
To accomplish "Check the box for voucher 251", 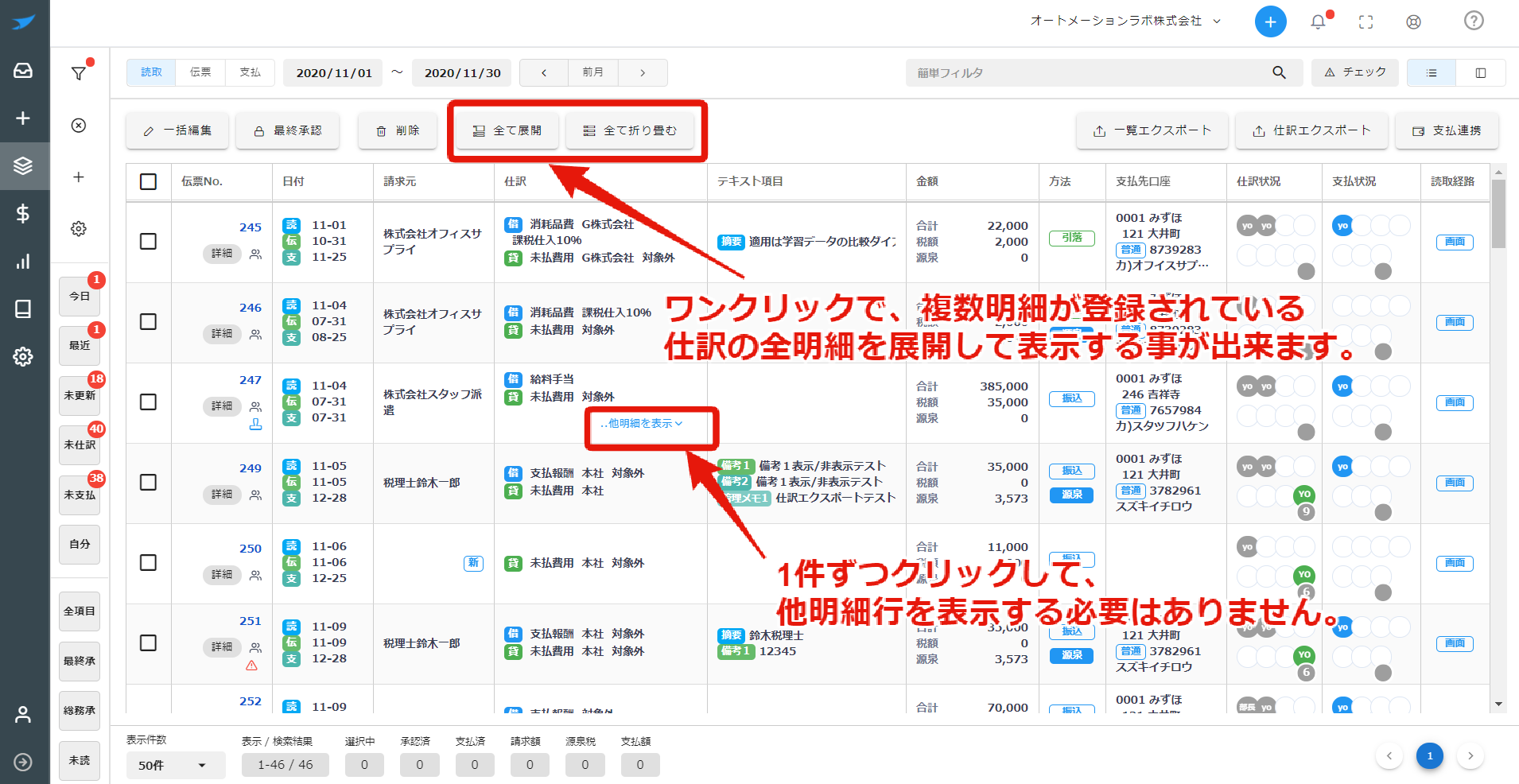I will click(x=148, y=642).
